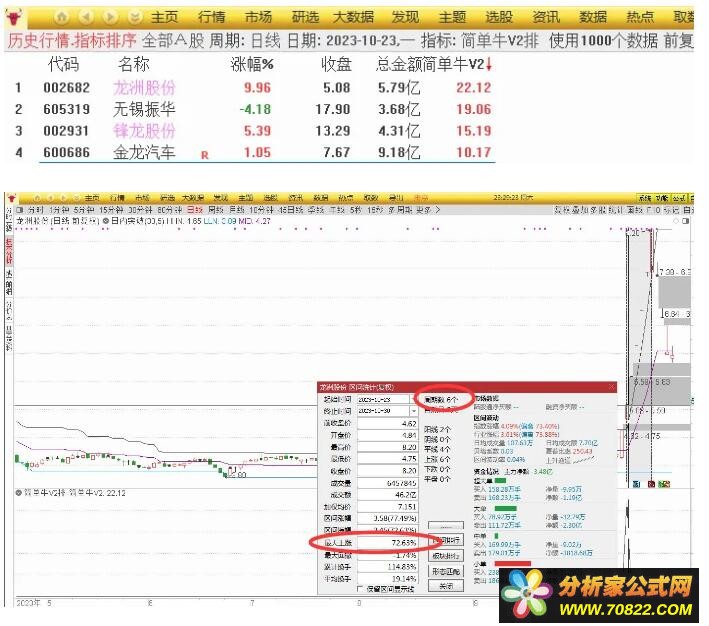Sort by the 涨幅% column header
This screenshot has height=626, width=709.
click(x=252, y=64)
